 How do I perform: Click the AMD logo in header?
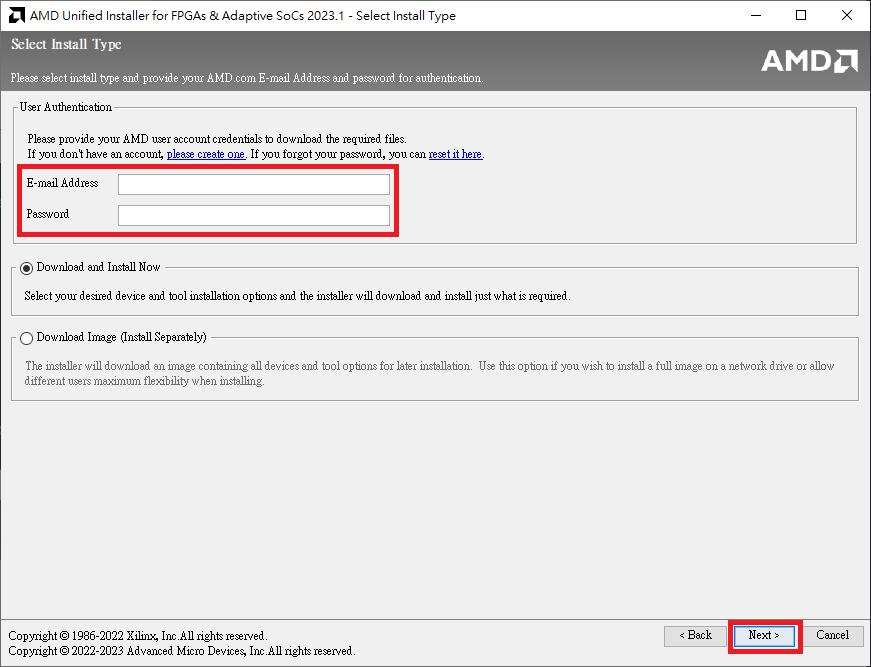(809, 61)
